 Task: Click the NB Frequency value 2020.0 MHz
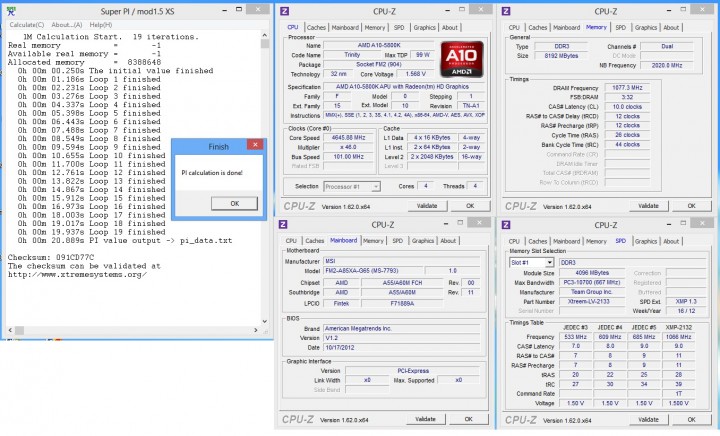(667, 66)
